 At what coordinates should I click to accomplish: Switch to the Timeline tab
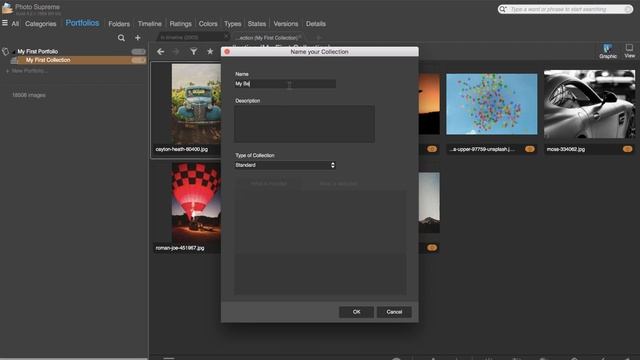149,24
